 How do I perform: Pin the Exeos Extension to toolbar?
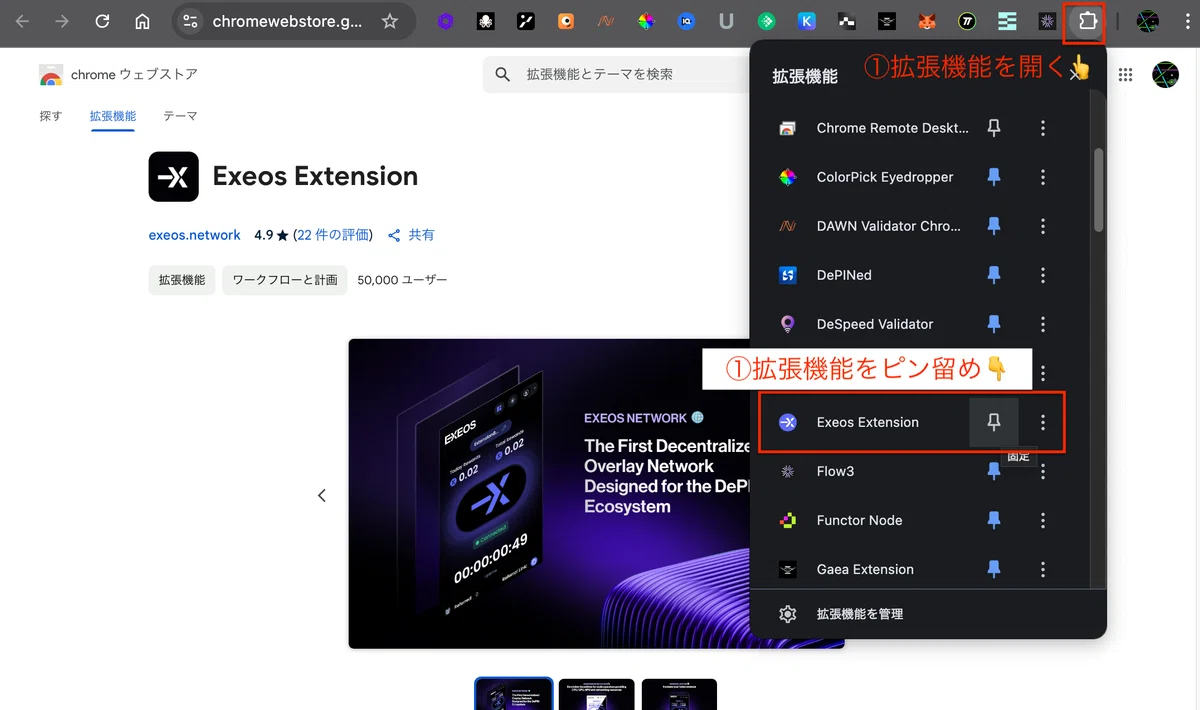click(x=994, y=422)
